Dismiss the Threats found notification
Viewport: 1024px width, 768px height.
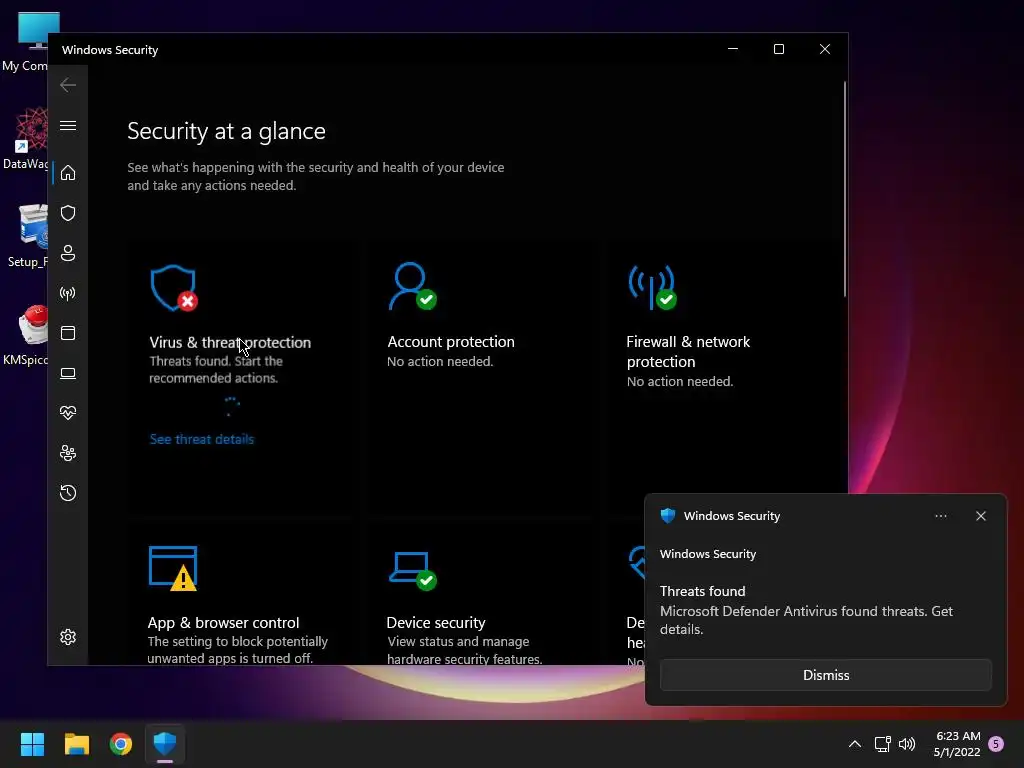point(825,675)
